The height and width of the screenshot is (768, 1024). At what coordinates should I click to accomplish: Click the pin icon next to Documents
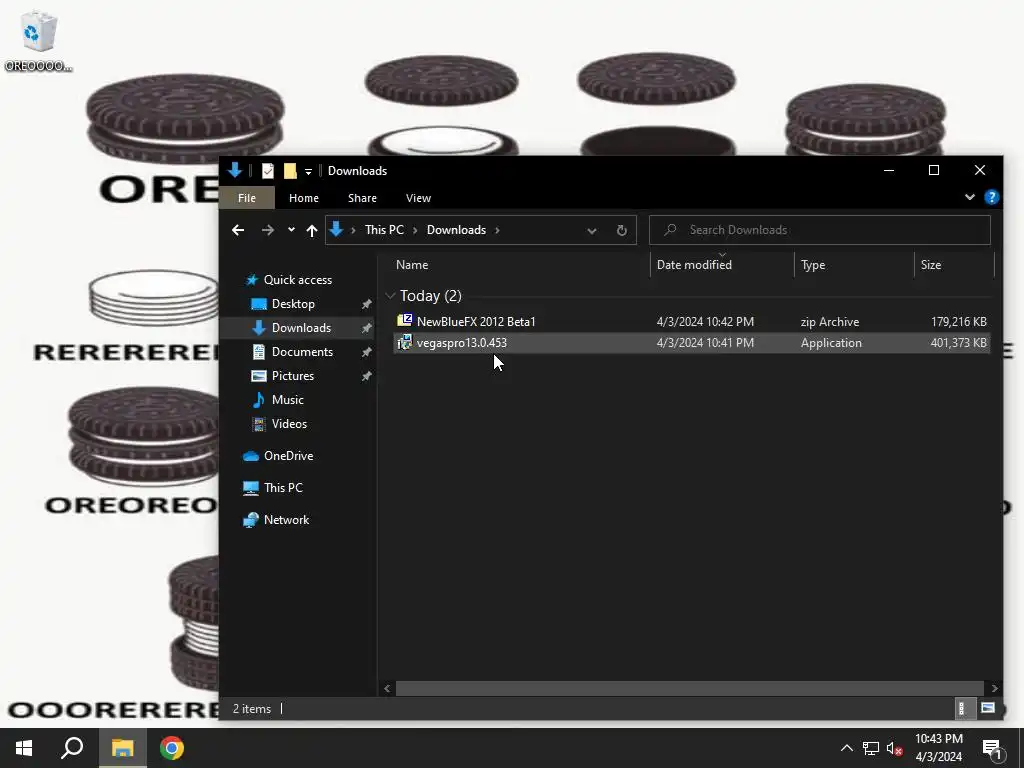click(366, 352)
